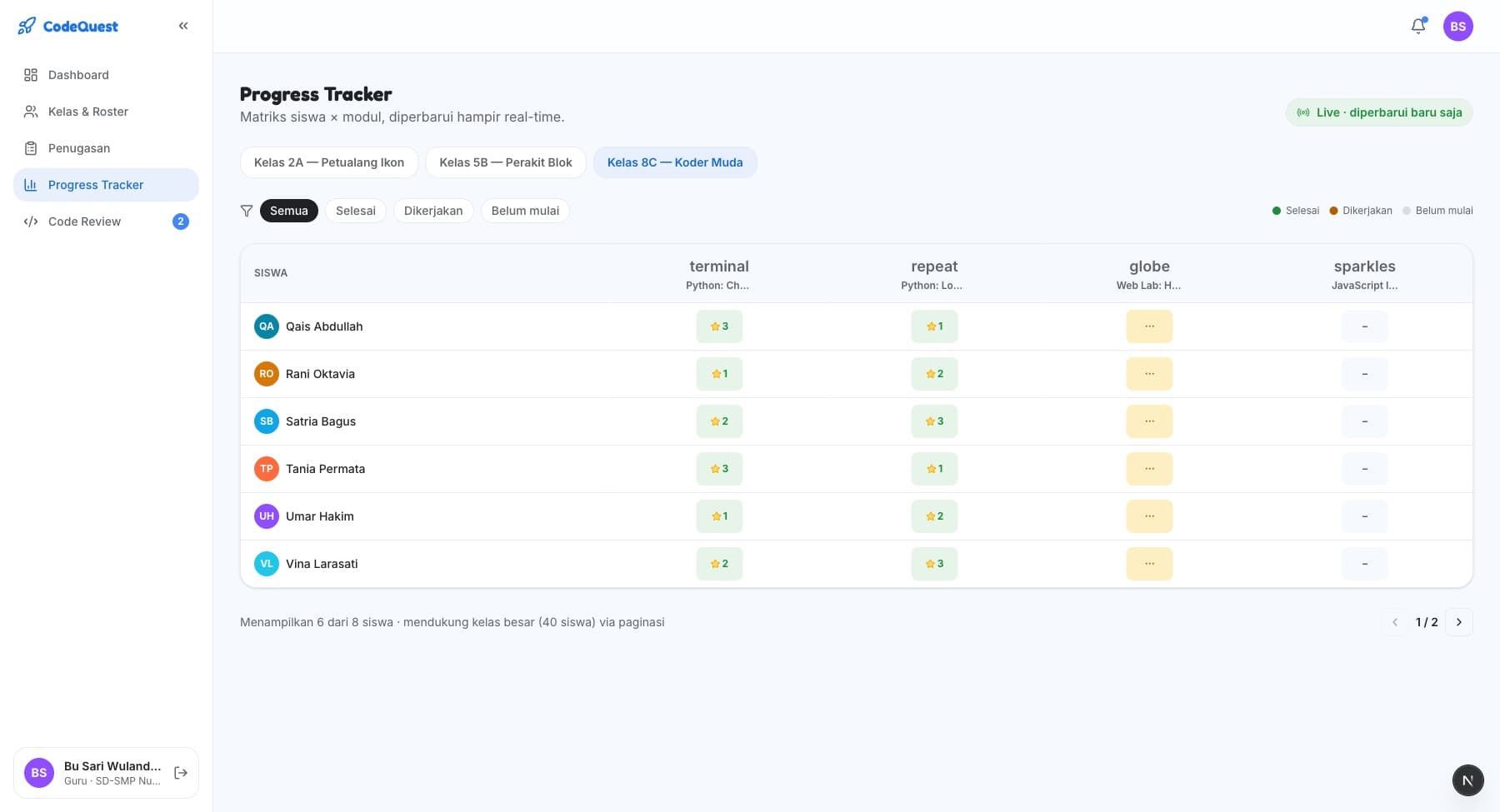Filter by Belum mulai status chip
1500x812 pixels.
click(x=525, y=211)
